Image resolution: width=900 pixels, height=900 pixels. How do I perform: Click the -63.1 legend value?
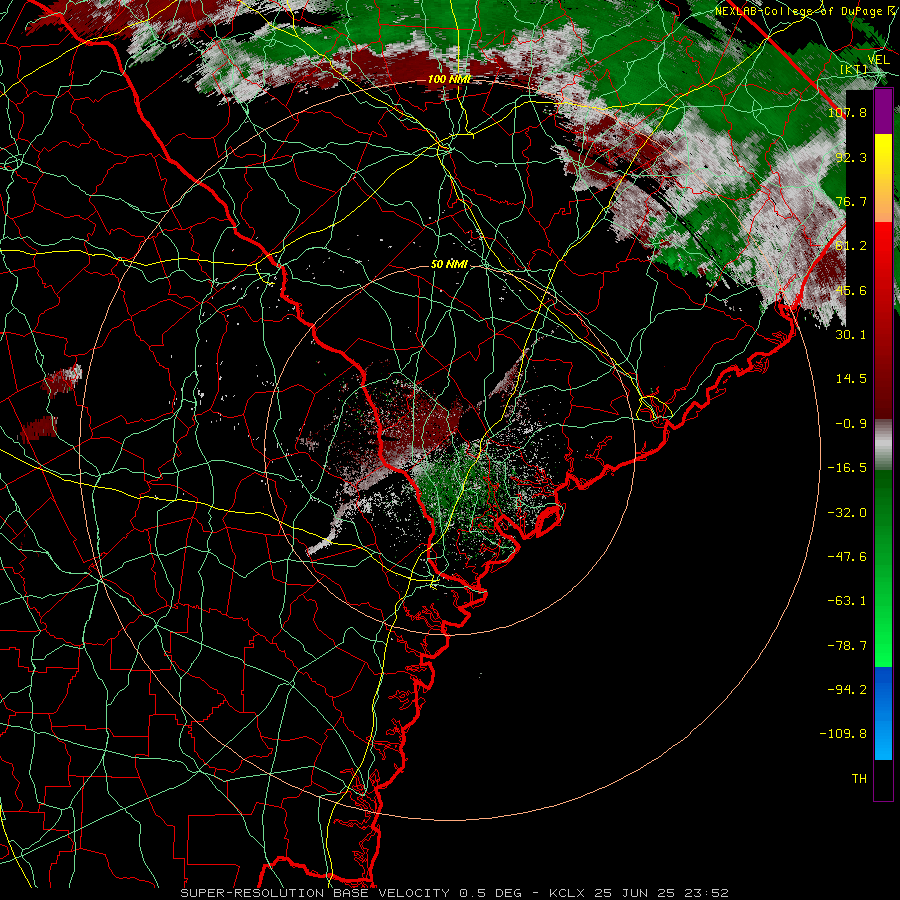coord(847,601)
